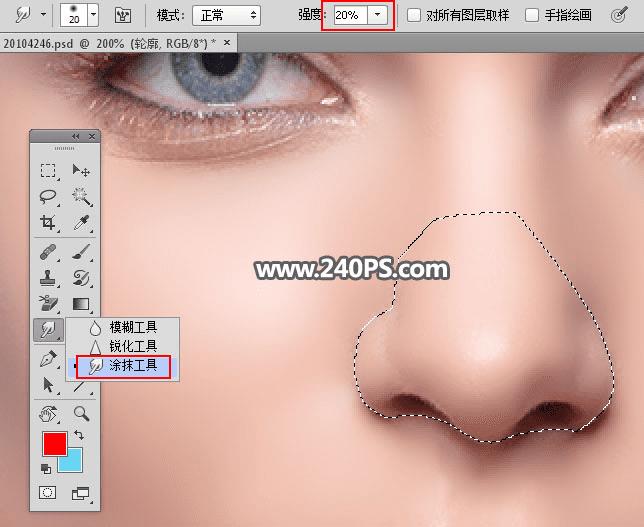Select the Gradient tool
Screen dimensions: 644x527
(81, 304)
